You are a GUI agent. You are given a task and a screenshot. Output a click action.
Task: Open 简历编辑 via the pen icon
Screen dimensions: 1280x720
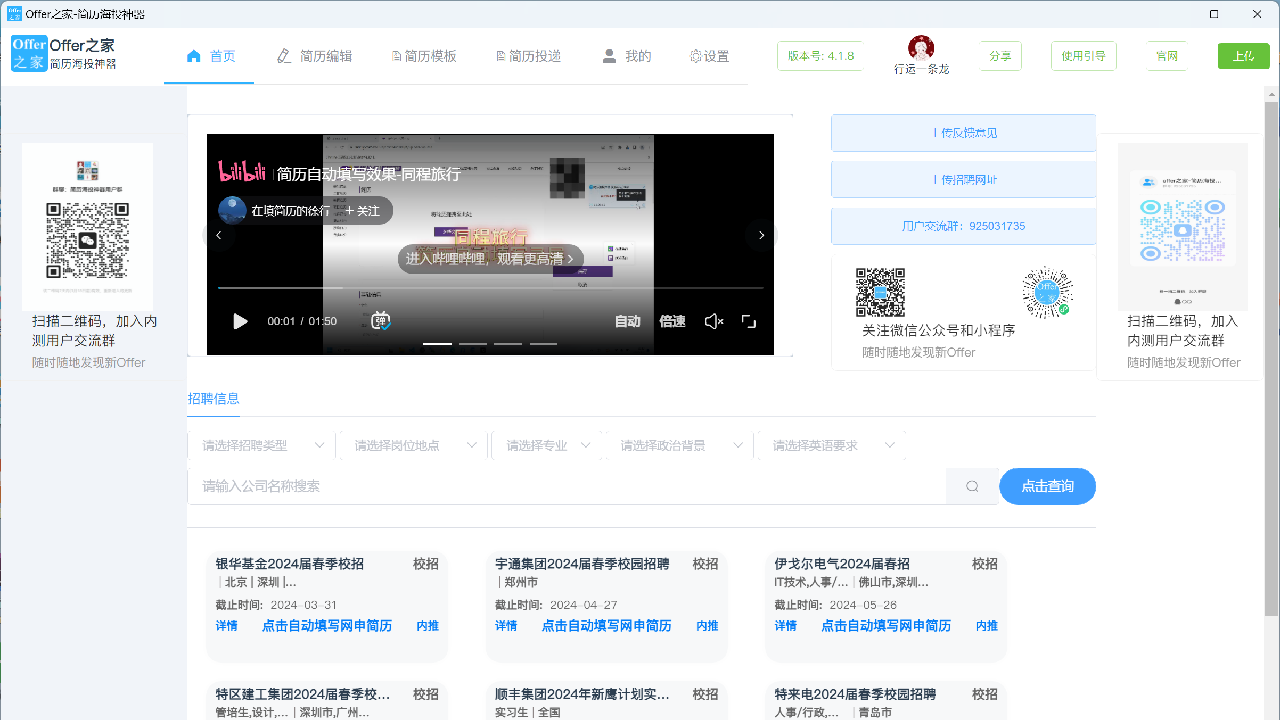point(285,56)
